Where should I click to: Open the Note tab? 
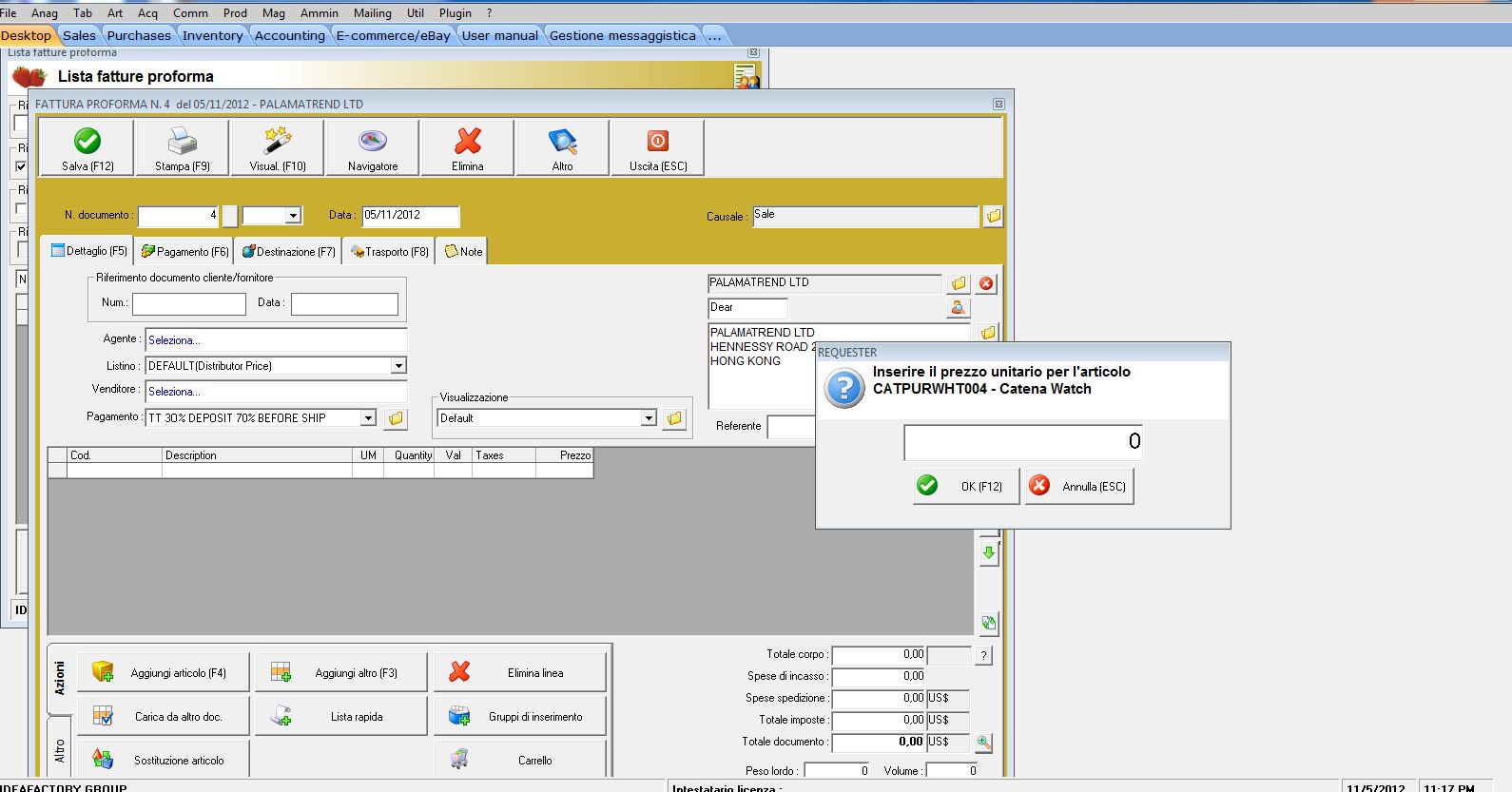463,252
